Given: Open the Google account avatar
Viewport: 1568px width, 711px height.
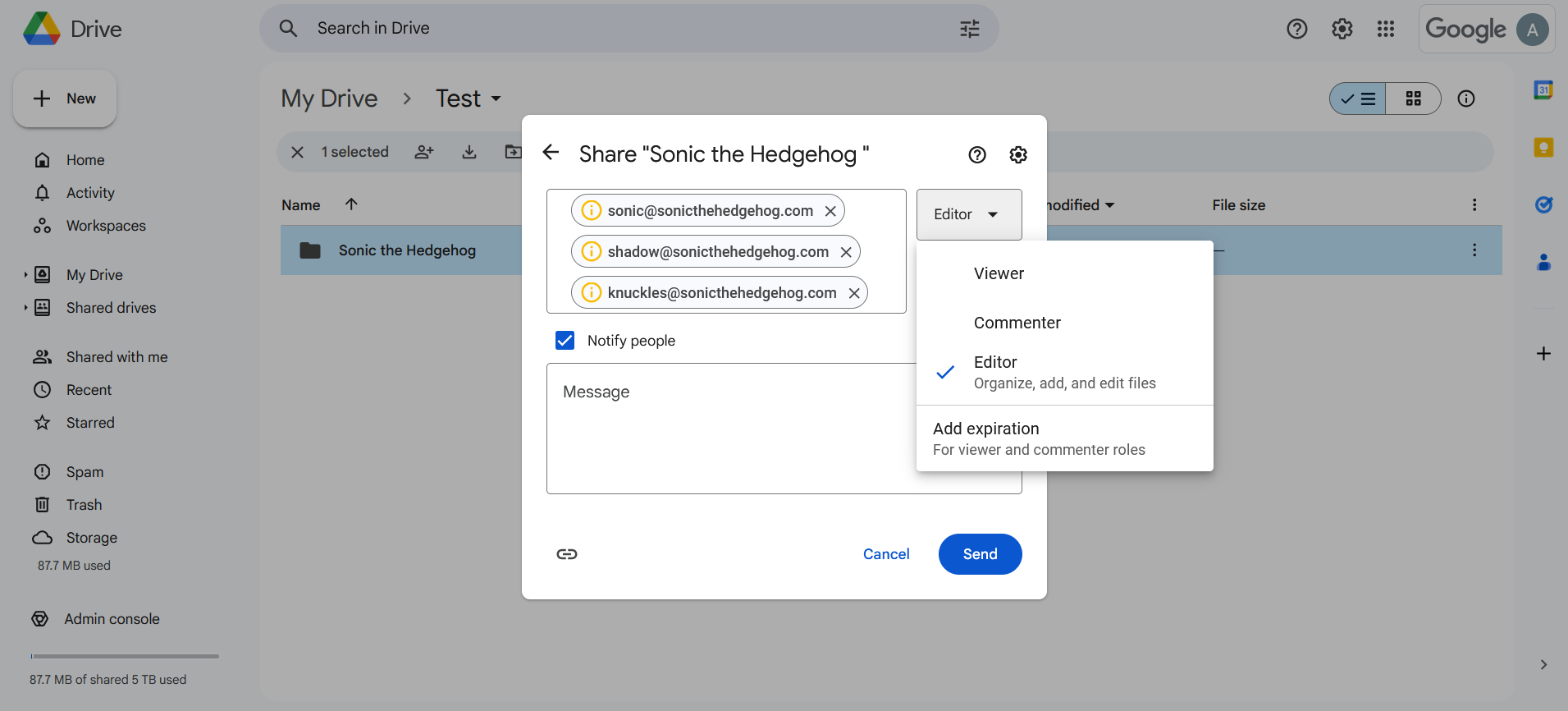Looking at the screenshot, I should [1532, 30].
